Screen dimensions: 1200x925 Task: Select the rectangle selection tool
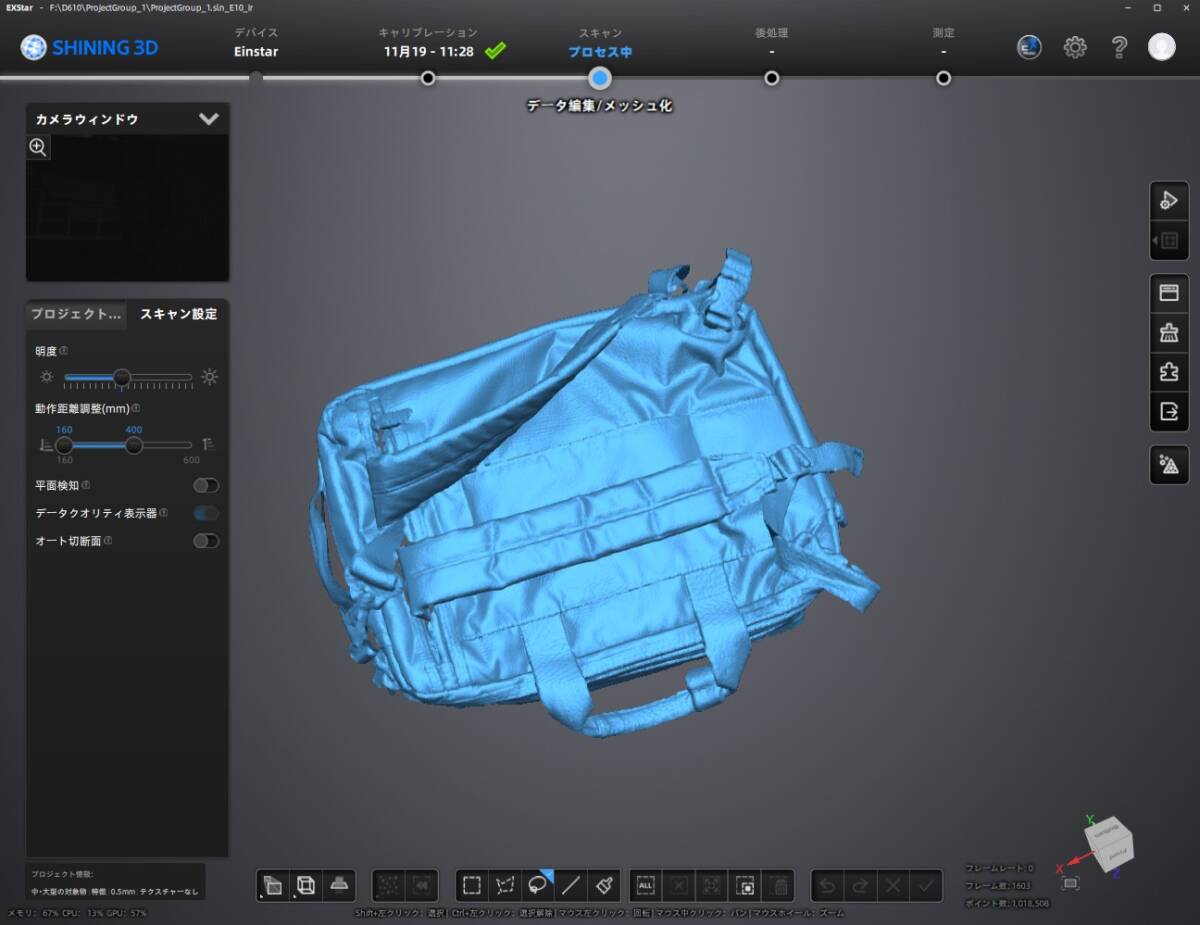pos(472,885)
